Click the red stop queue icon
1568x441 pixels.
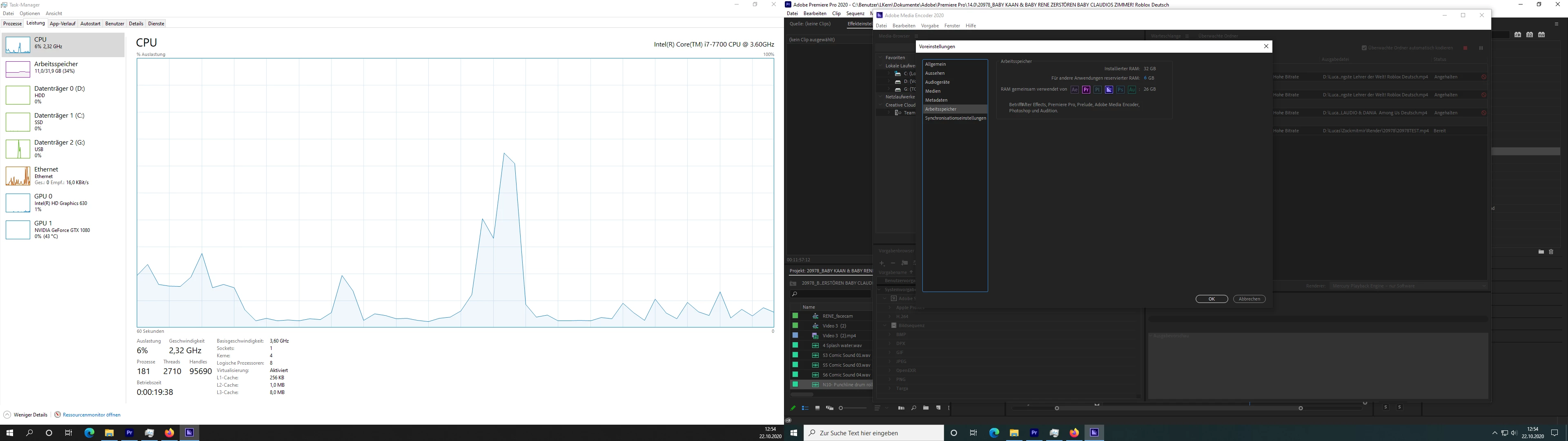click(x=1465, y=48)
